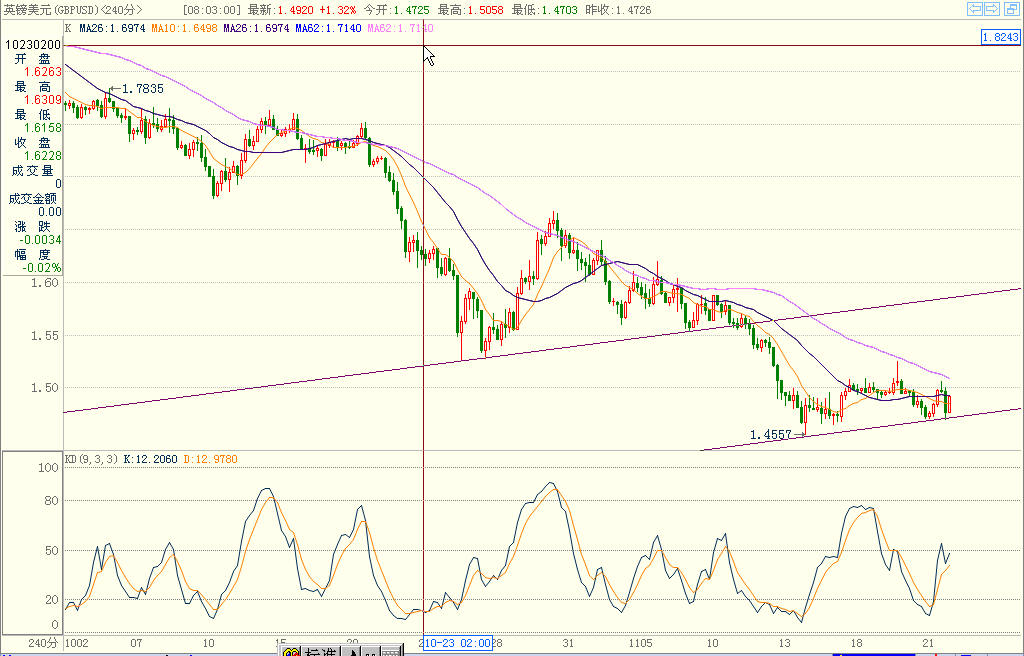This screenshot has height=656, width=1024.
Task: Click the 最高:1.5058 header value
Action: [x=470, y=10]
